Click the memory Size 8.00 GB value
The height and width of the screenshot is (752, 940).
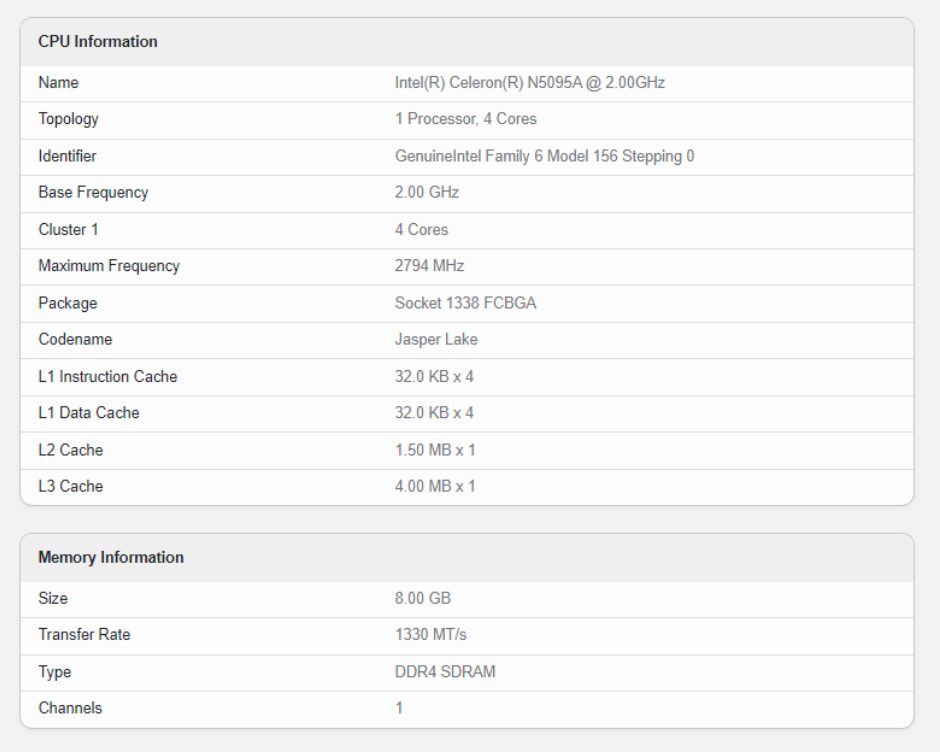coord(423,598)
